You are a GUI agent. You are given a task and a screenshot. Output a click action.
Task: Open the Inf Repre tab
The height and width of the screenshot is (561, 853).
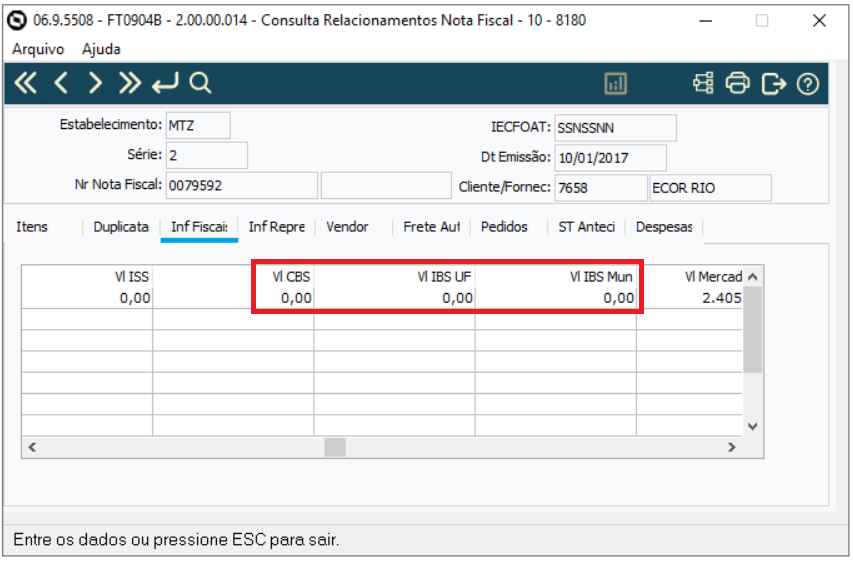pos(276,227)
